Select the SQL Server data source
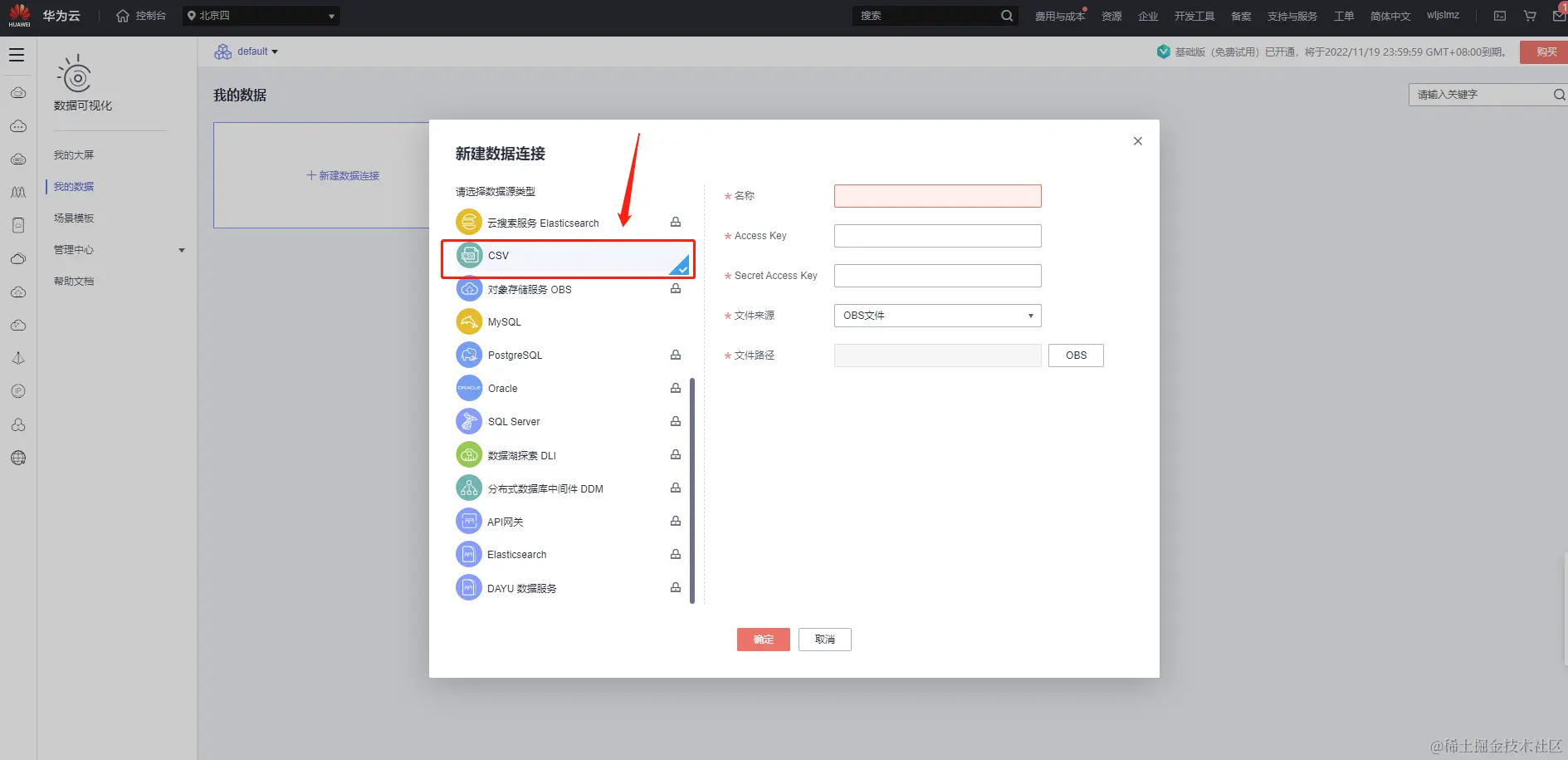This screenshot has height=760, width=1568. 569,421
